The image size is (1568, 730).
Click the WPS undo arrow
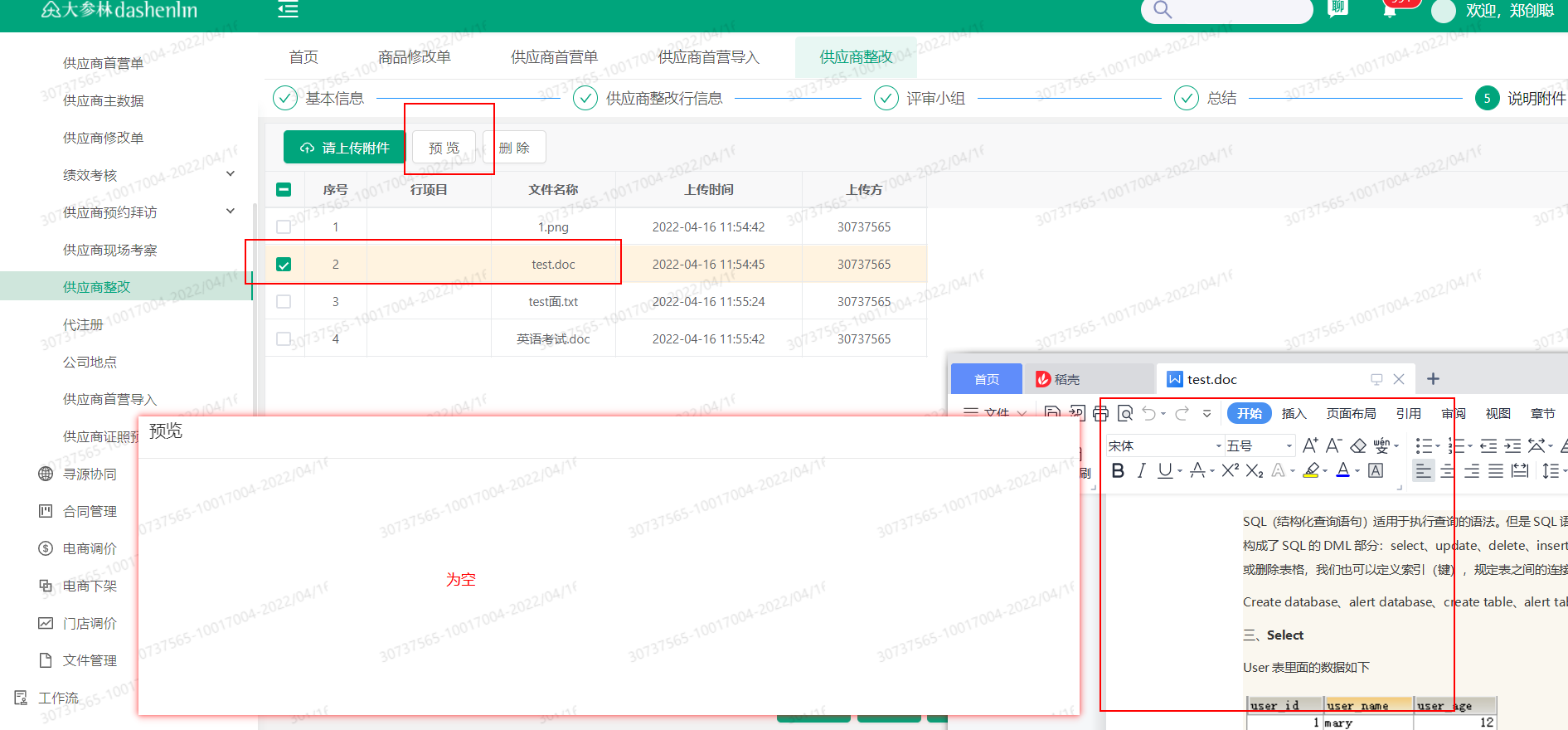click(1149, 413)
